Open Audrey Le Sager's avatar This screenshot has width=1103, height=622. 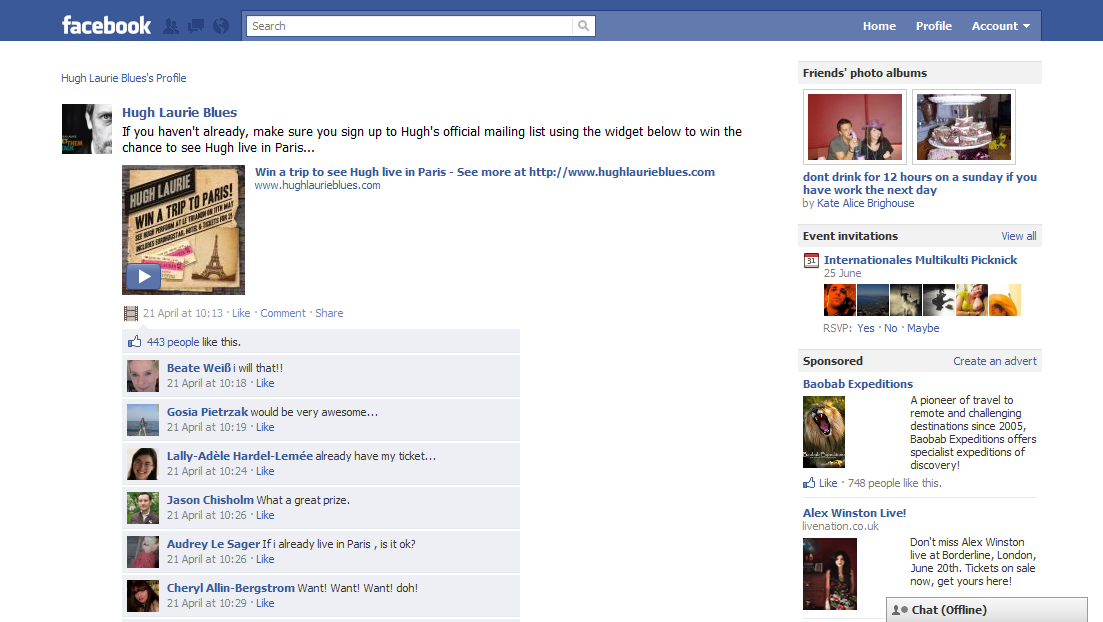(x=143, y=552)
